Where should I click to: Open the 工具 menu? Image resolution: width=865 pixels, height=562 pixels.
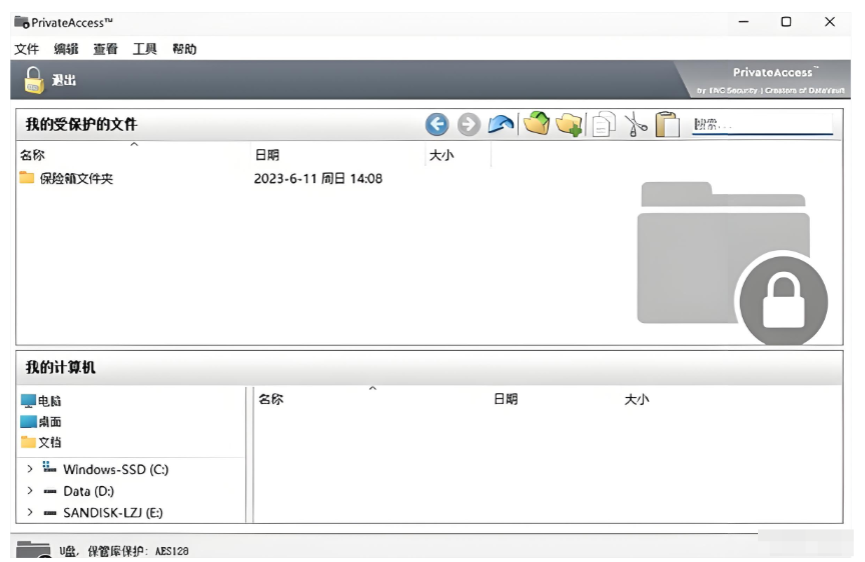(145, 49)
